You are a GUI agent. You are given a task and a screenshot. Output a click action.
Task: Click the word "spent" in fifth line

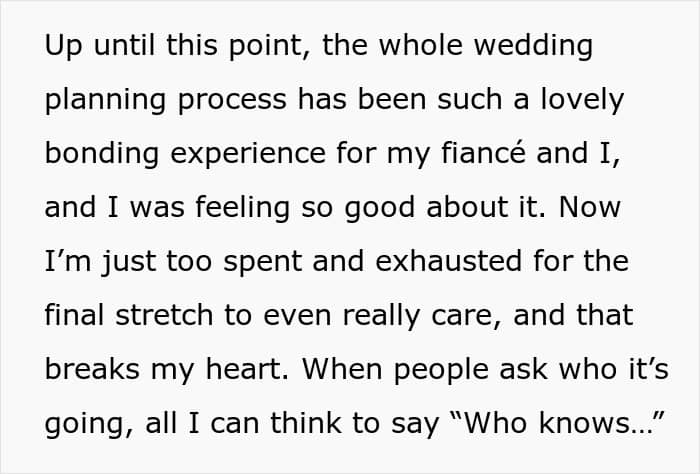(262, 262)
